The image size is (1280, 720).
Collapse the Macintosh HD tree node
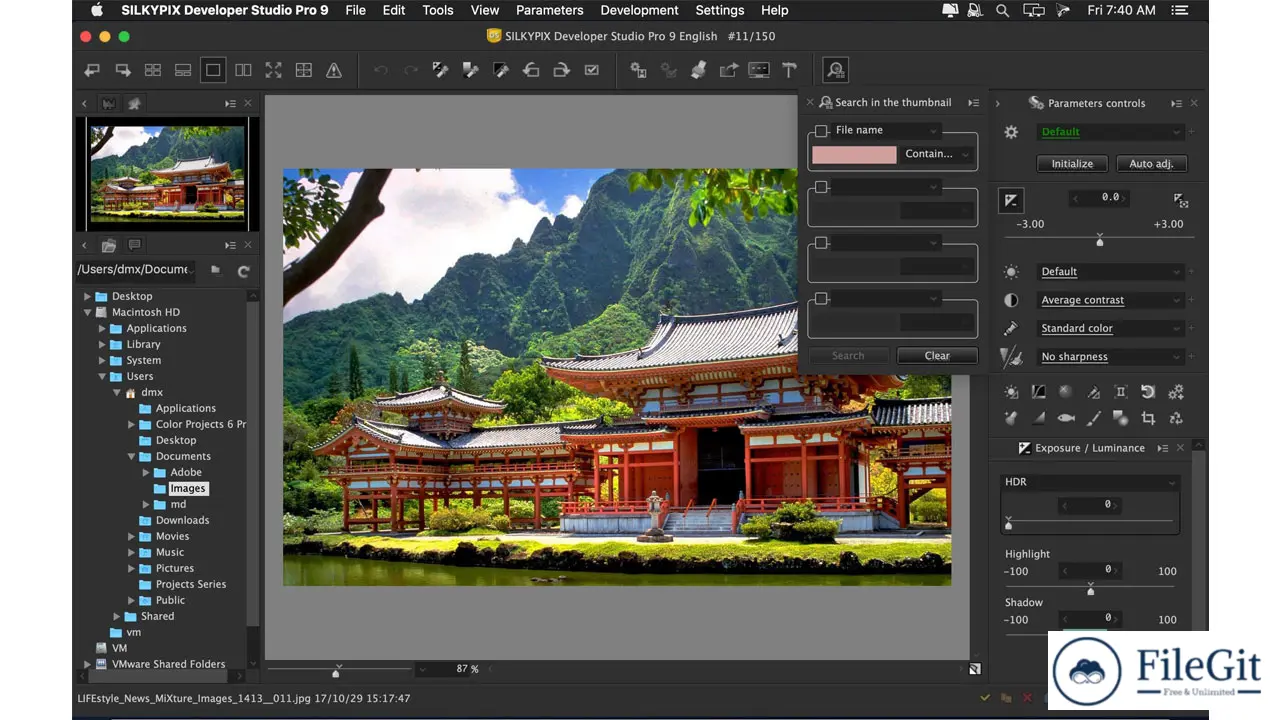click(x=87, y=312)
